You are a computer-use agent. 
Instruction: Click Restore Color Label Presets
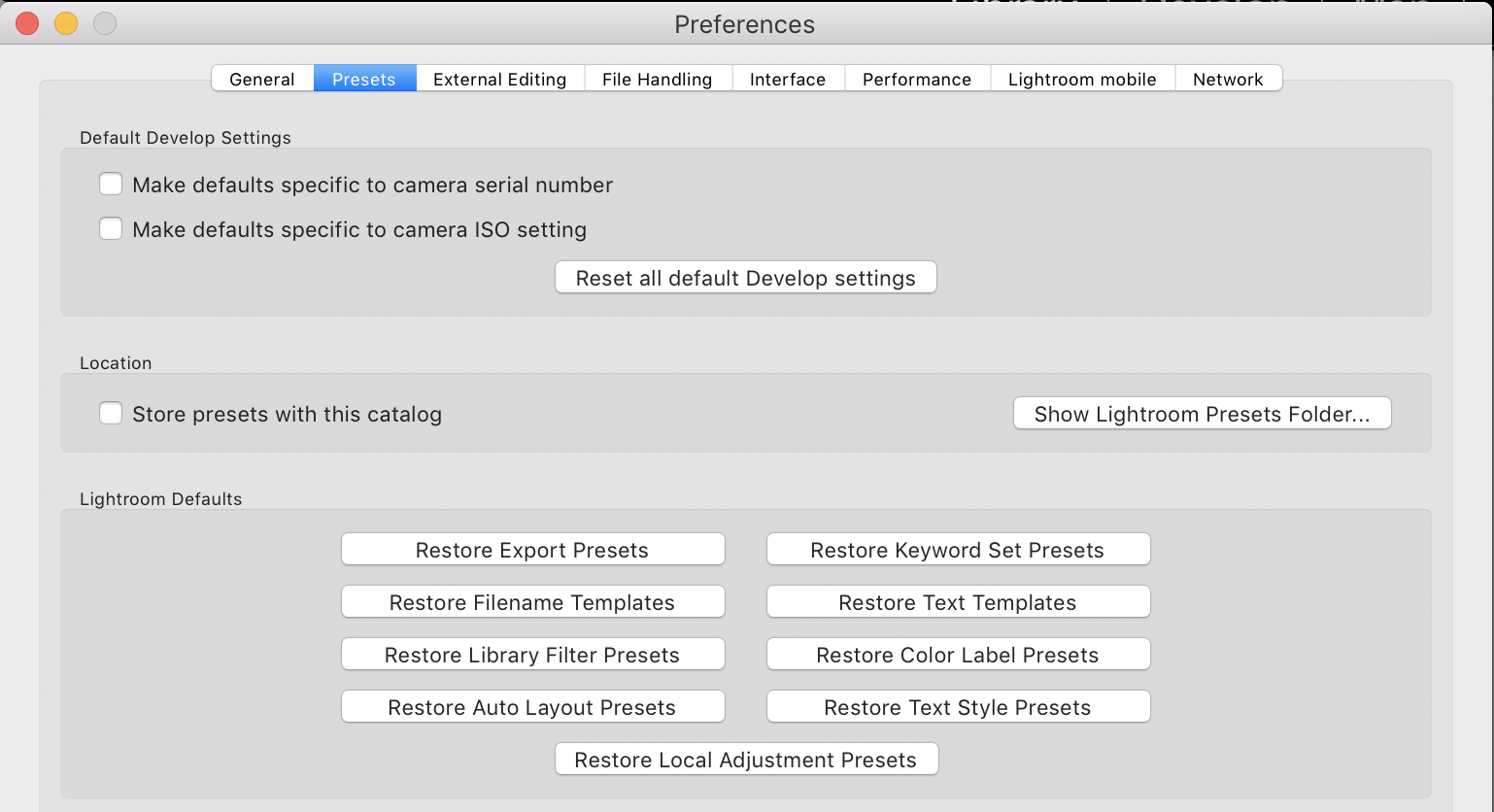coord(959,655)
